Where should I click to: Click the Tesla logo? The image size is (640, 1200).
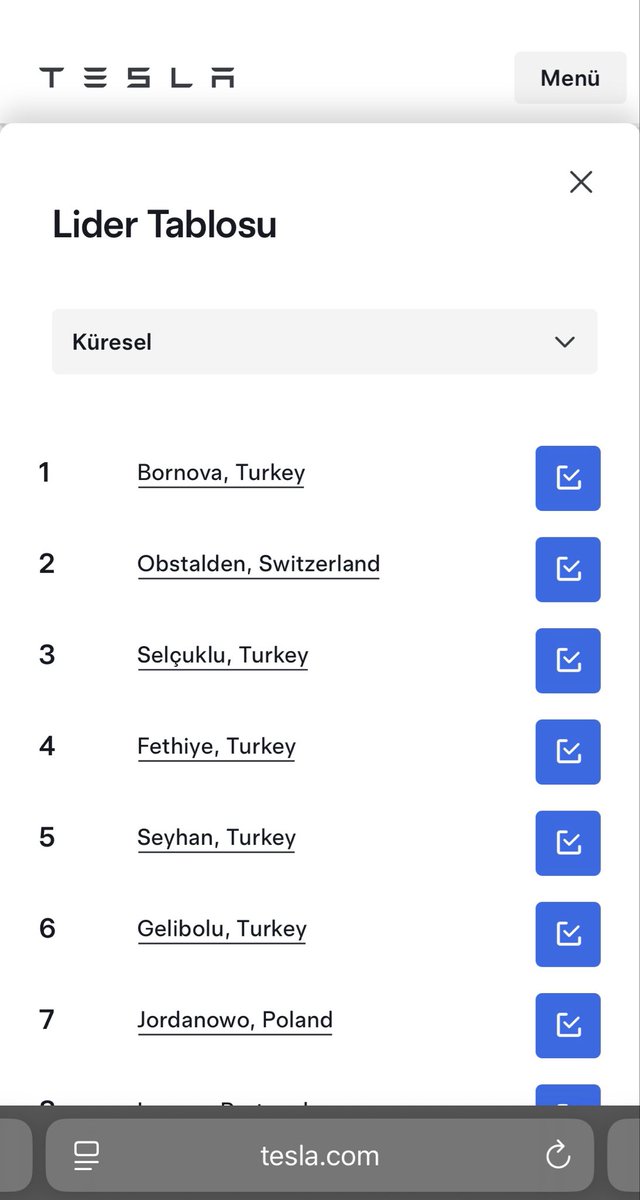(x=137, y=77)
